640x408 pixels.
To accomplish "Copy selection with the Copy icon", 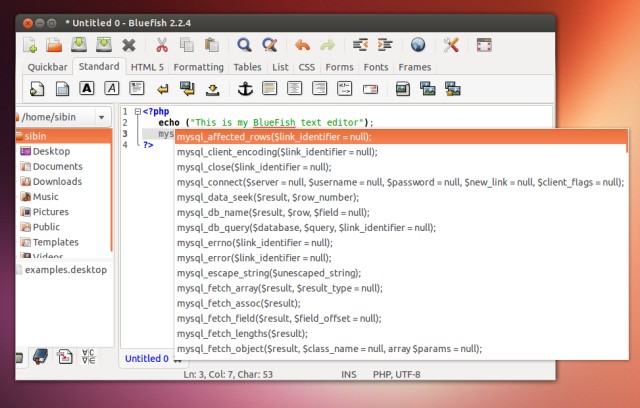I will pyautogui.click(x=187, y=45).
